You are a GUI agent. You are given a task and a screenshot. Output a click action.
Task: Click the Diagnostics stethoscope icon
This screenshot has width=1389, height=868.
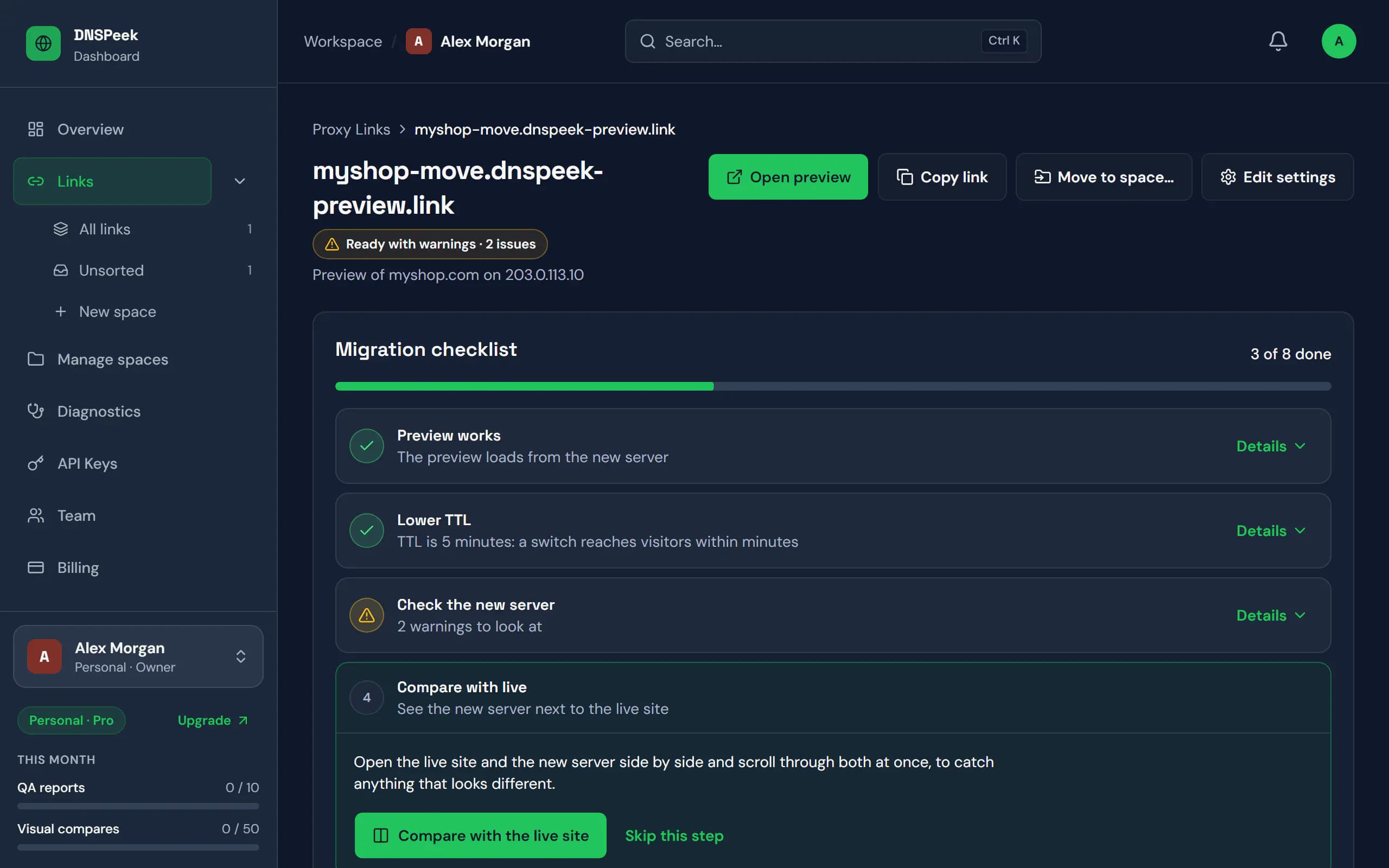(x=36, y=411)
